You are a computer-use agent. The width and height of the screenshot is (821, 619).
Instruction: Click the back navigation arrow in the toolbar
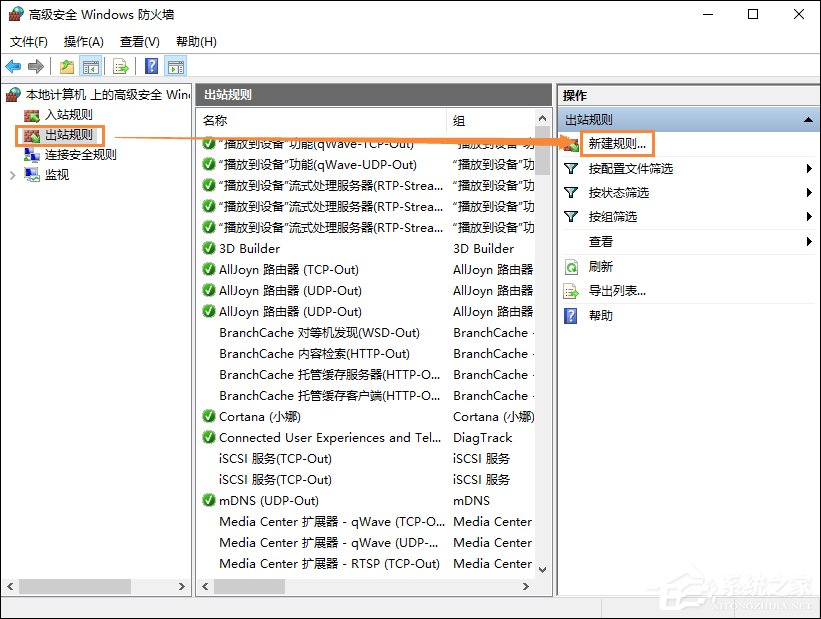tap(12, 66)
